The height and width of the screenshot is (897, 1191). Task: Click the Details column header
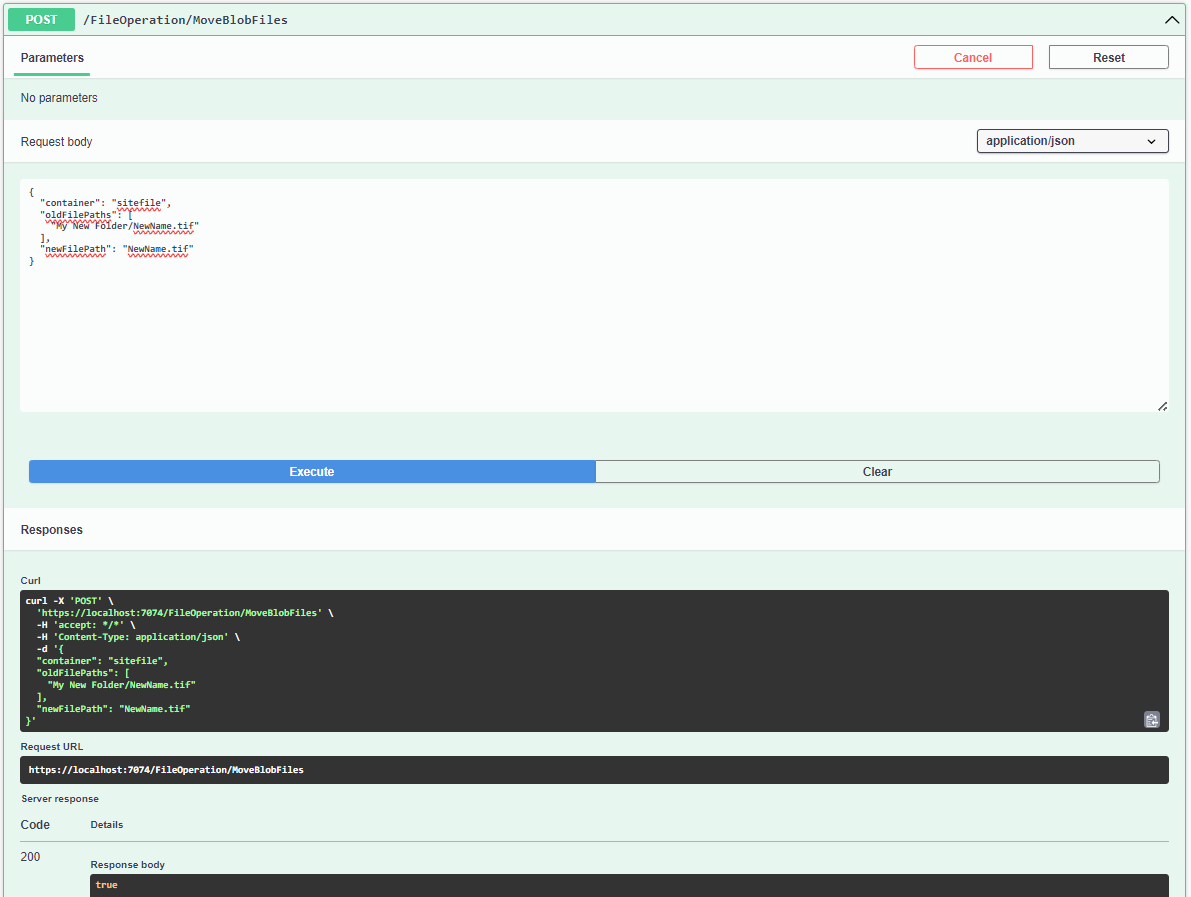(x=106, y=824)
